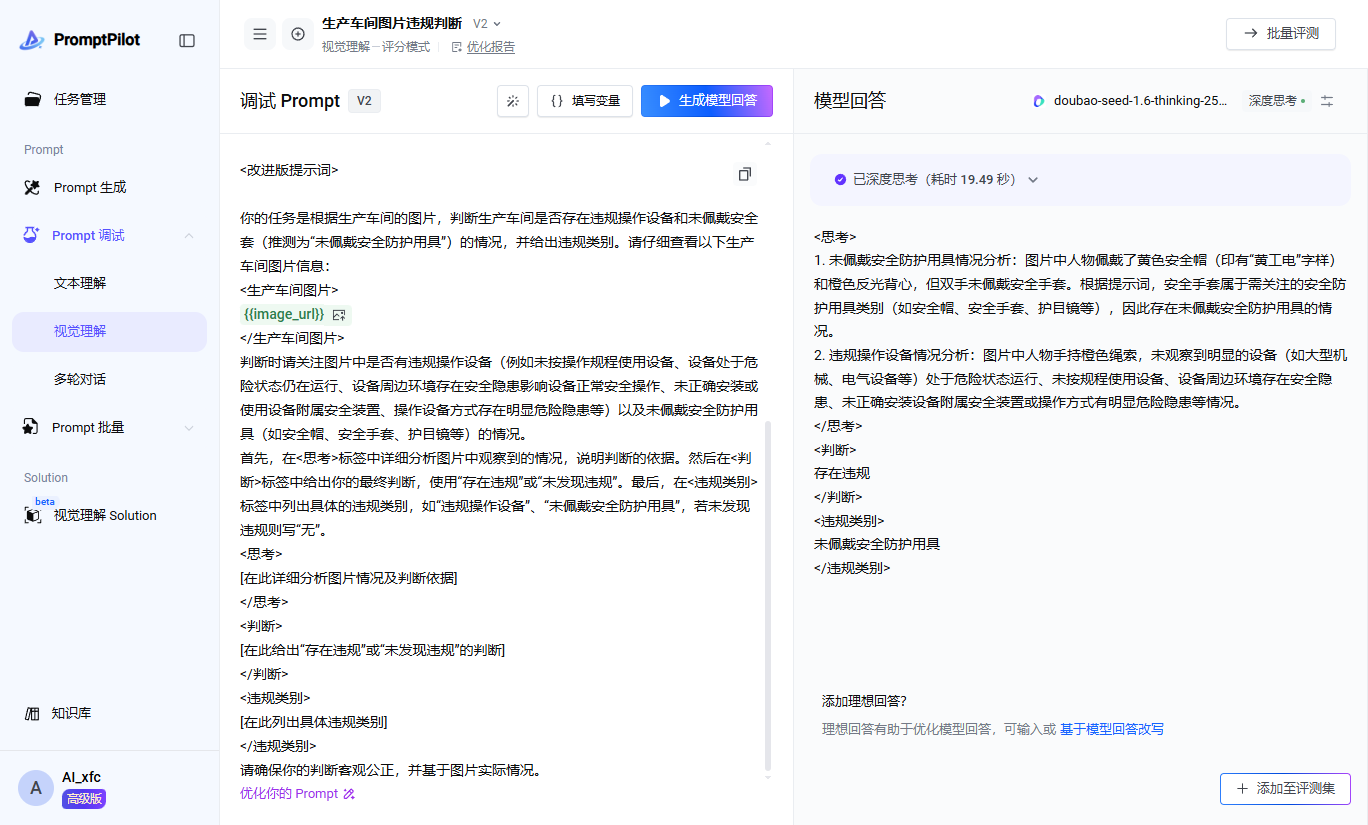This screenshot has height=825, width=1368.
Task: Click the magic wand optimize icon
Action: (x=513, y=101)
